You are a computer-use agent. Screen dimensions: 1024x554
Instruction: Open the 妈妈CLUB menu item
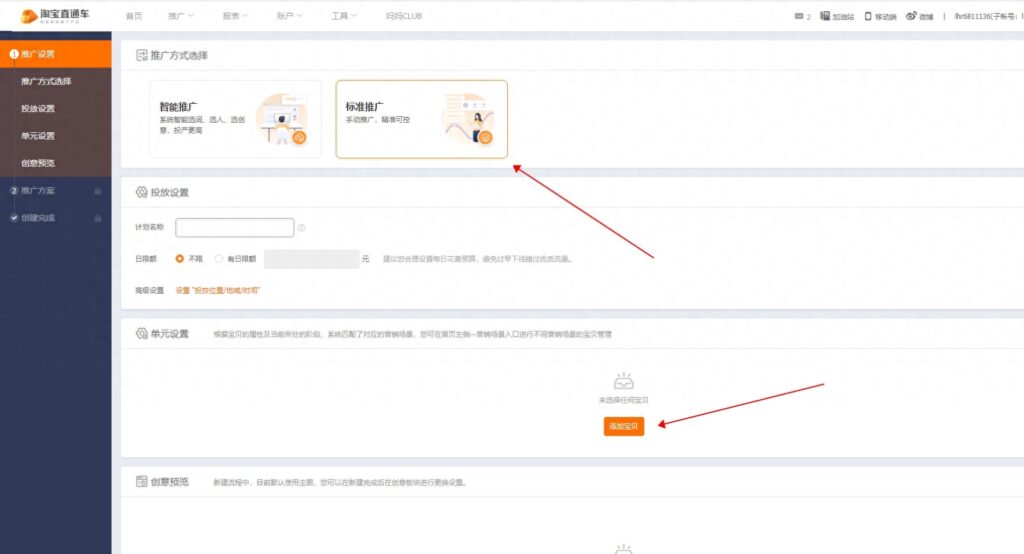point(404,16)
